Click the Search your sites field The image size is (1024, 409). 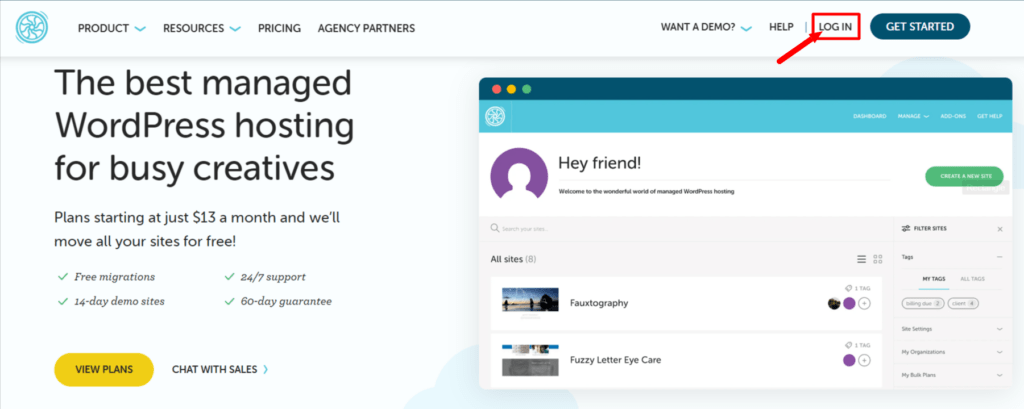click(686, 229)
